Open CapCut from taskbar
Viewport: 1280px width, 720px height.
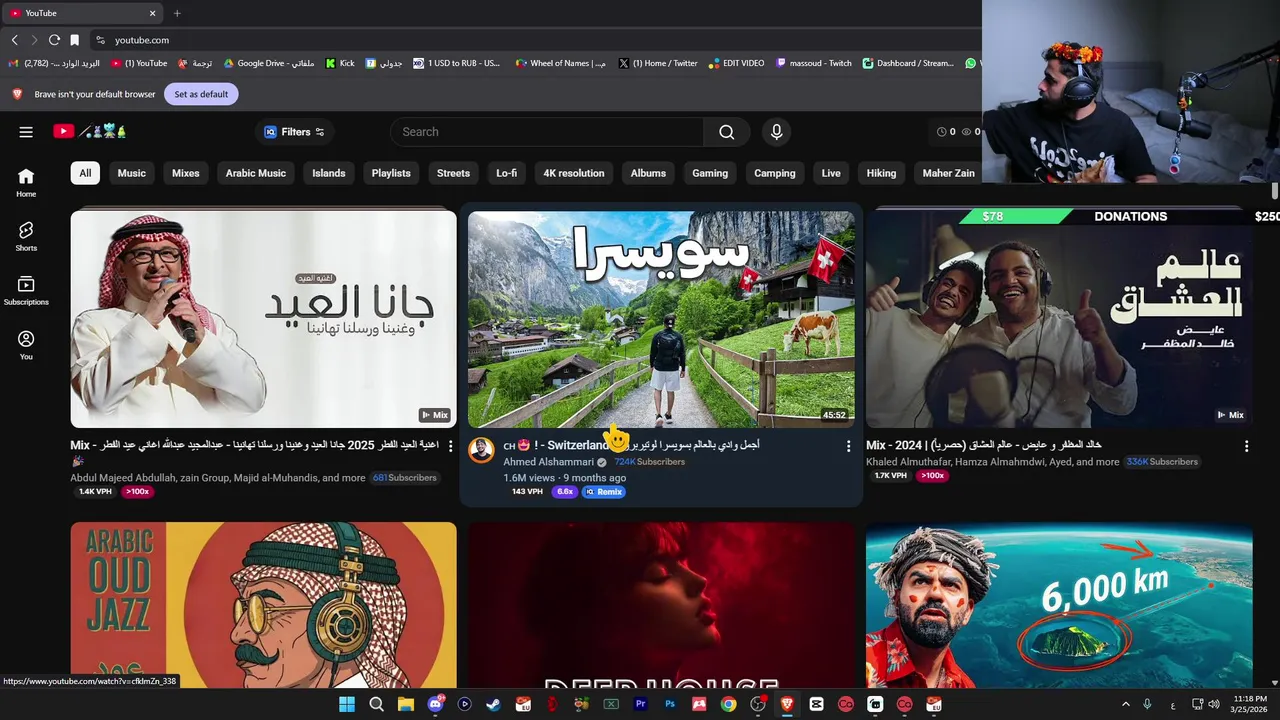pos(817,704)
